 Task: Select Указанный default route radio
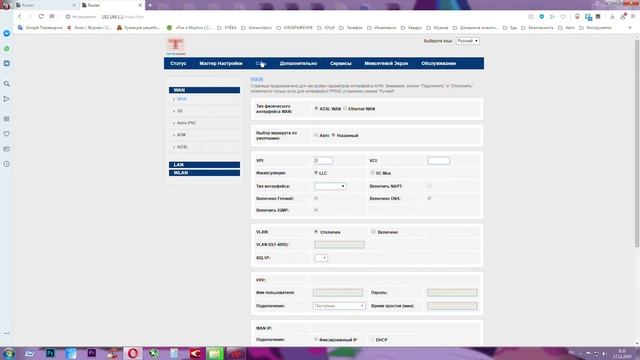click(333, 135)
